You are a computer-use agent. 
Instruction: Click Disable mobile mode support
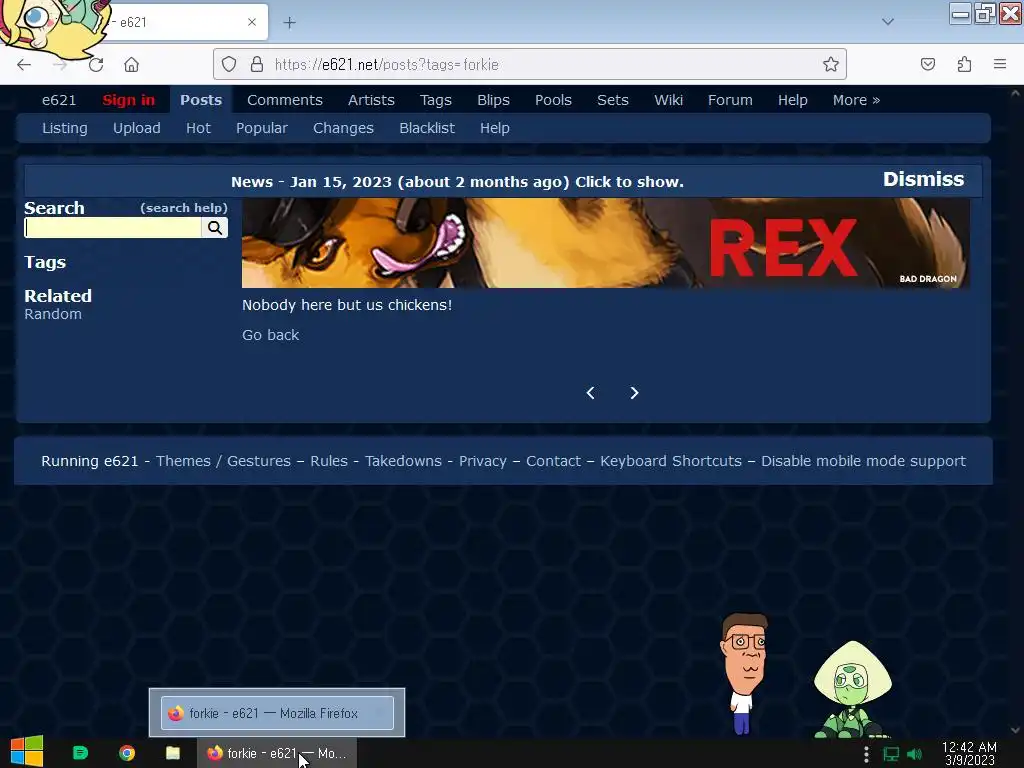pyautogui.click(x=863, y=460)
